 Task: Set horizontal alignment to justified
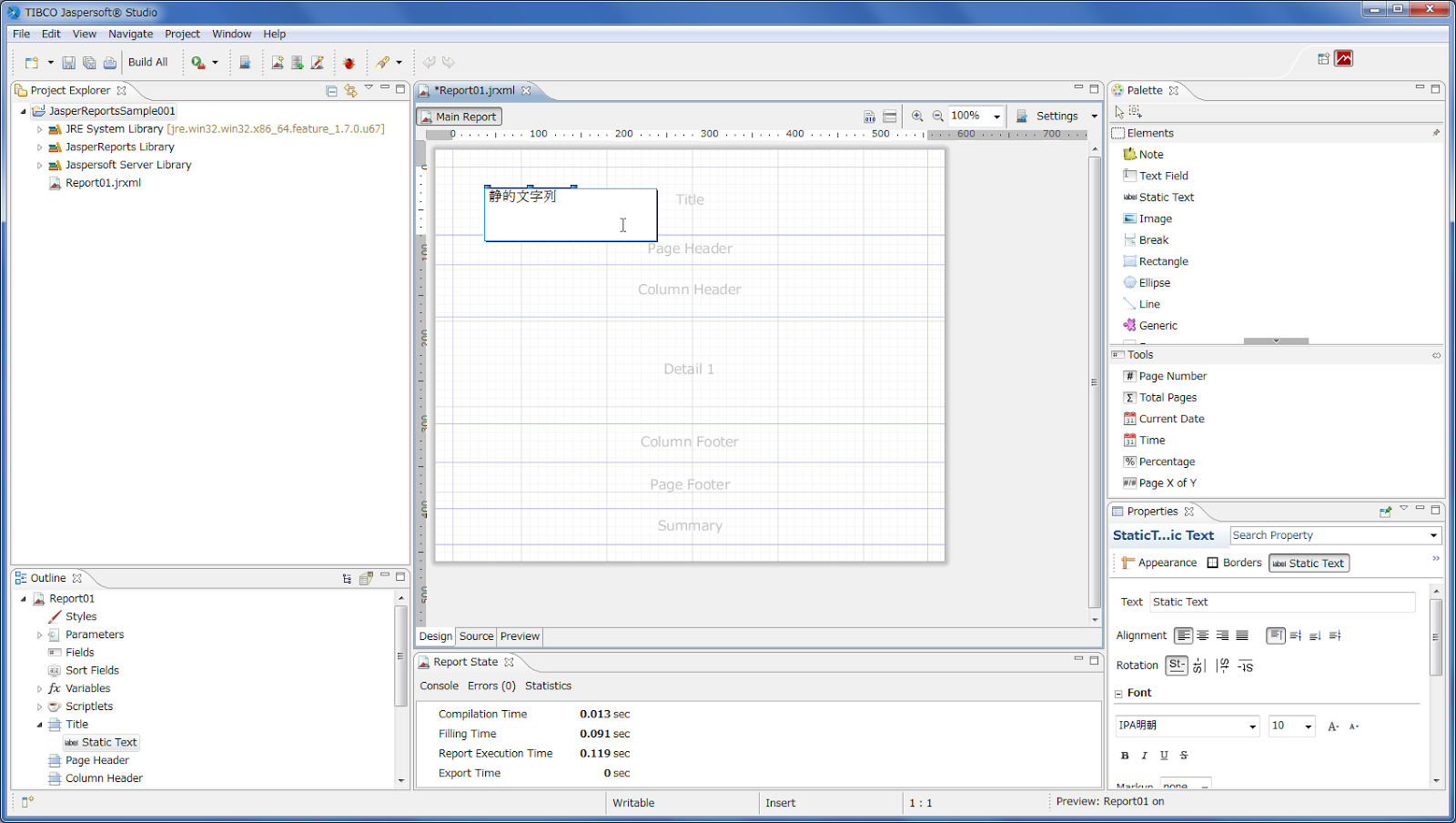[x=1242, y=635]
